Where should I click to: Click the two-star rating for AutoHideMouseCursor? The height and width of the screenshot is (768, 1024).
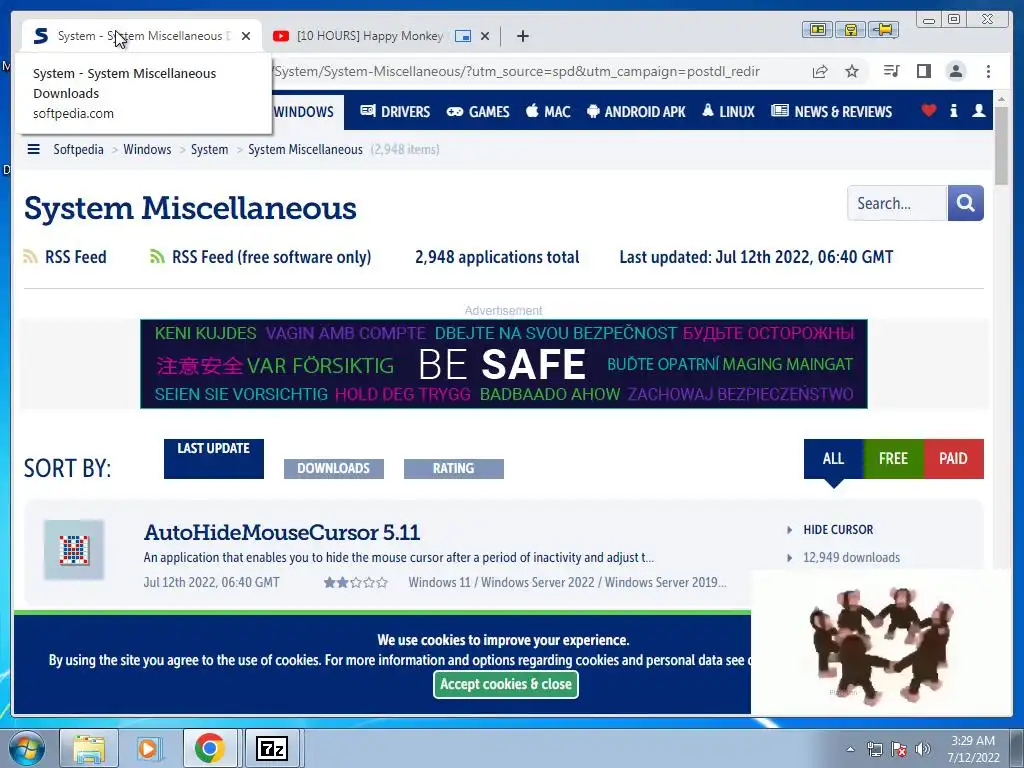point(356,582)
